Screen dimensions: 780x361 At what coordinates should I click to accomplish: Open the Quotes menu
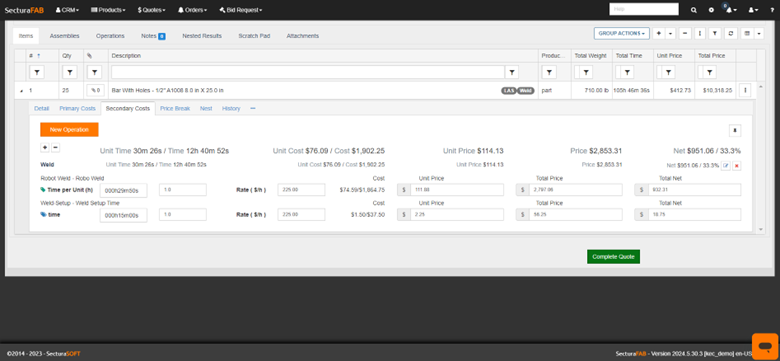(152, 10)
